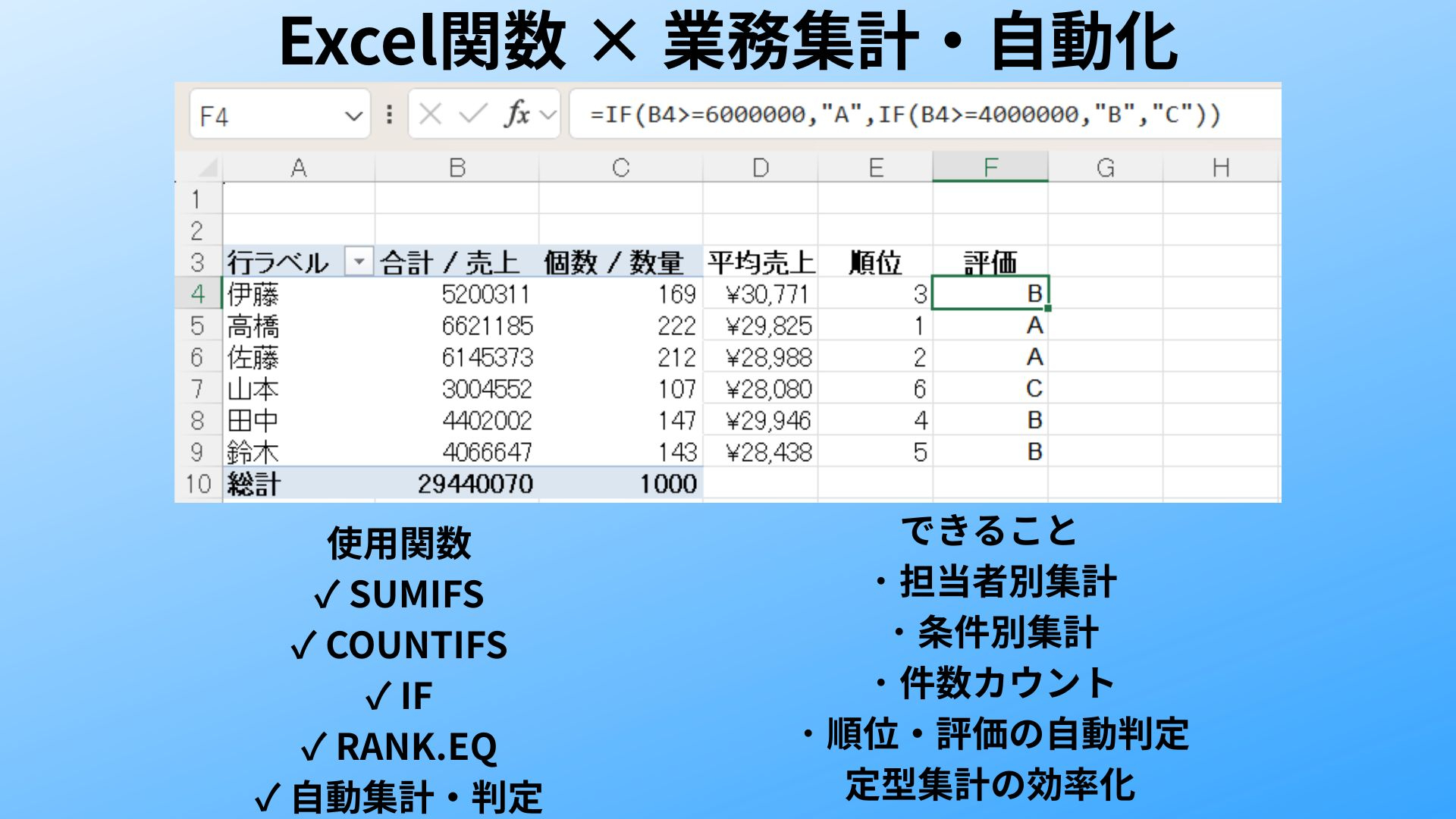1456x819 pixels.
Task: Click the 合計 / 売上 header cell
Action: coord(457,262)
